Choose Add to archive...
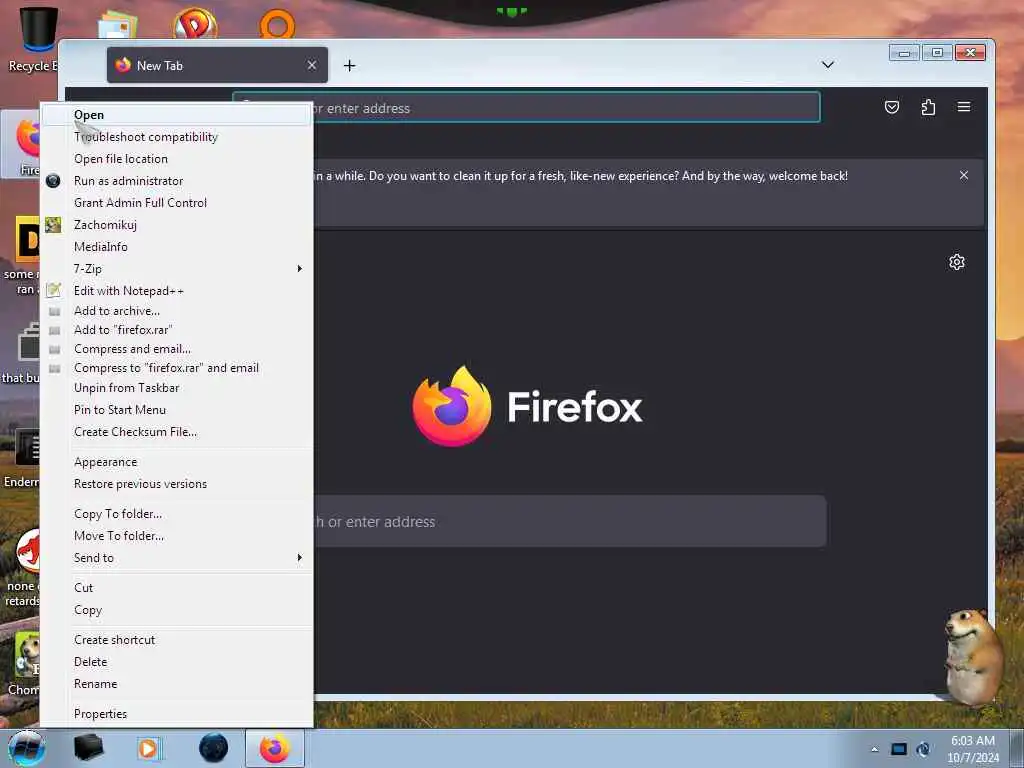1024x768 pixels. (x=176, y=311)
